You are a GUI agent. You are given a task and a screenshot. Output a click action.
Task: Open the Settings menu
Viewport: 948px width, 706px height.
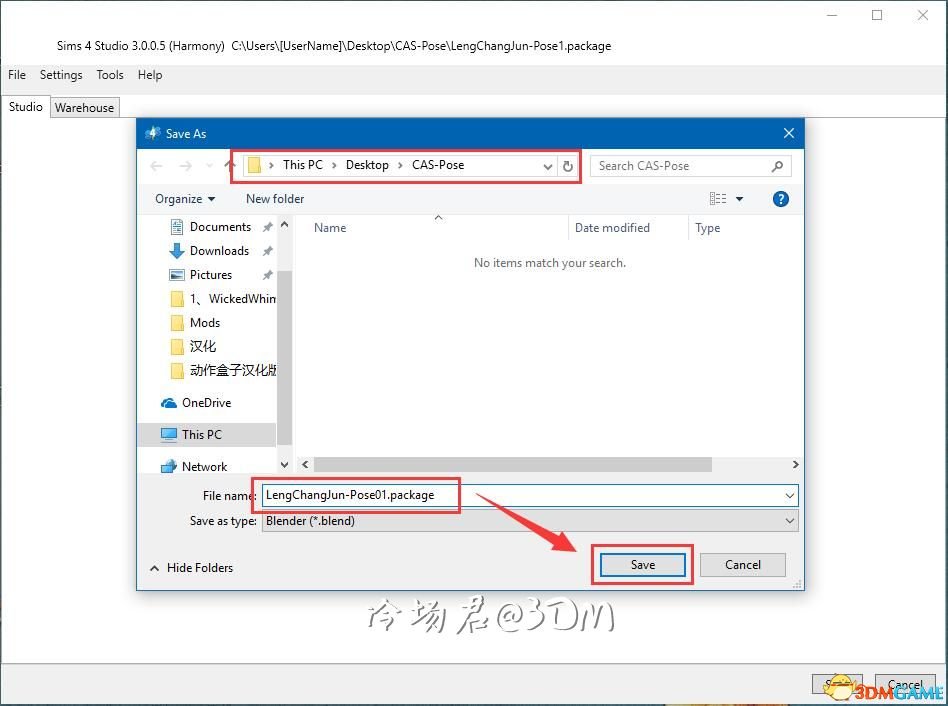point(61,75)
